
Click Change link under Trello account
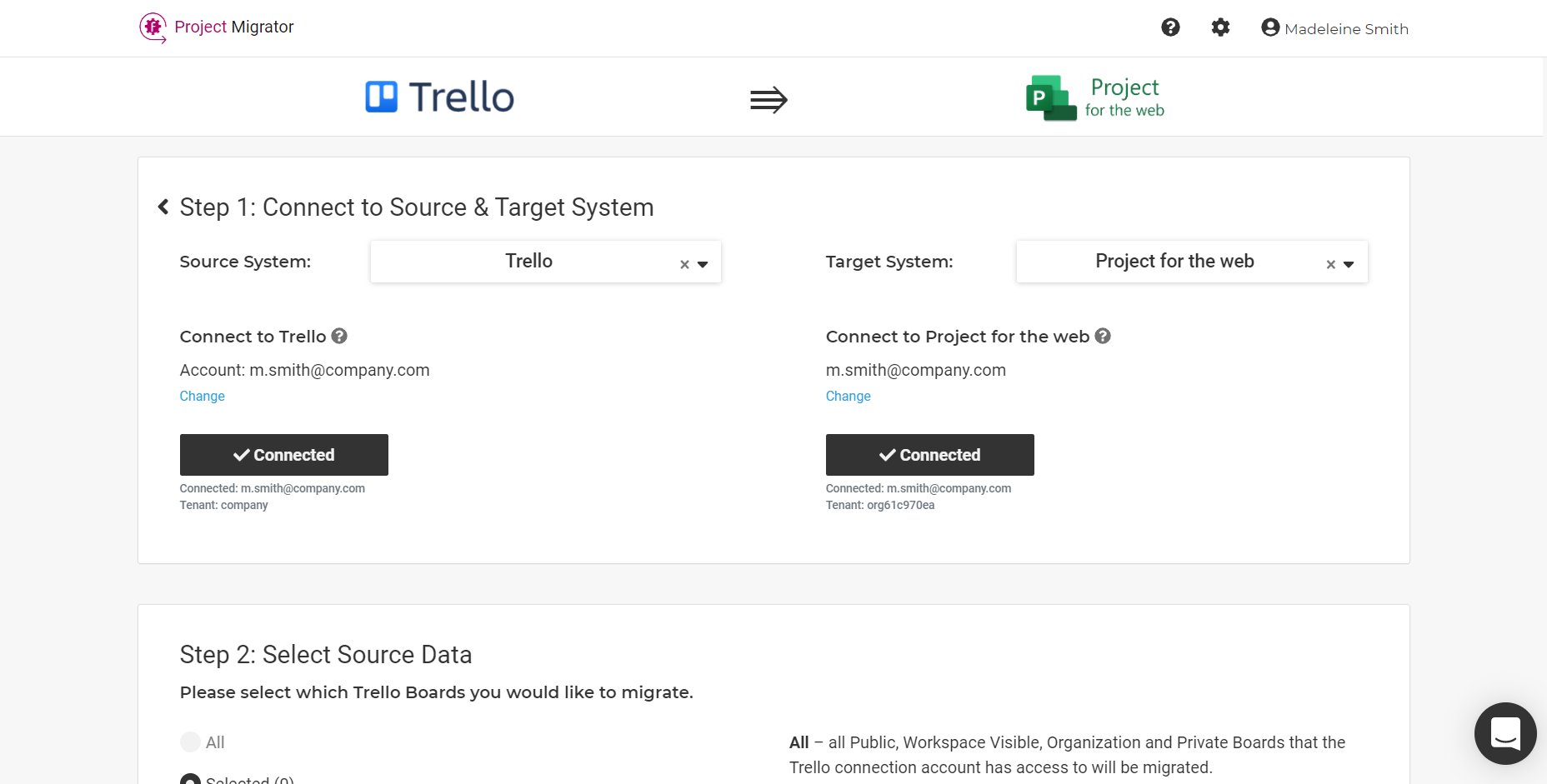[203, 396]
